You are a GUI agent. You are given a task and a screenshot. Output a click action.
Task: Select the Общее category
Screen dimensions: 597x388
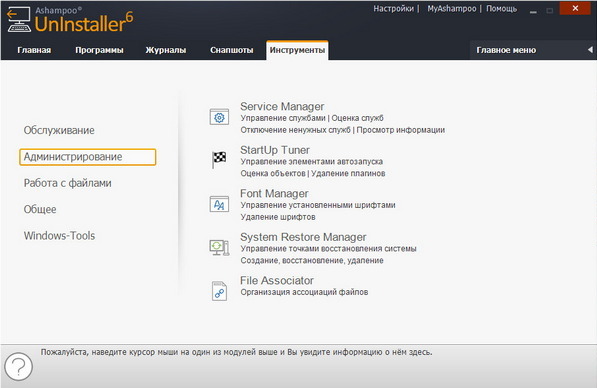[40, 209]
